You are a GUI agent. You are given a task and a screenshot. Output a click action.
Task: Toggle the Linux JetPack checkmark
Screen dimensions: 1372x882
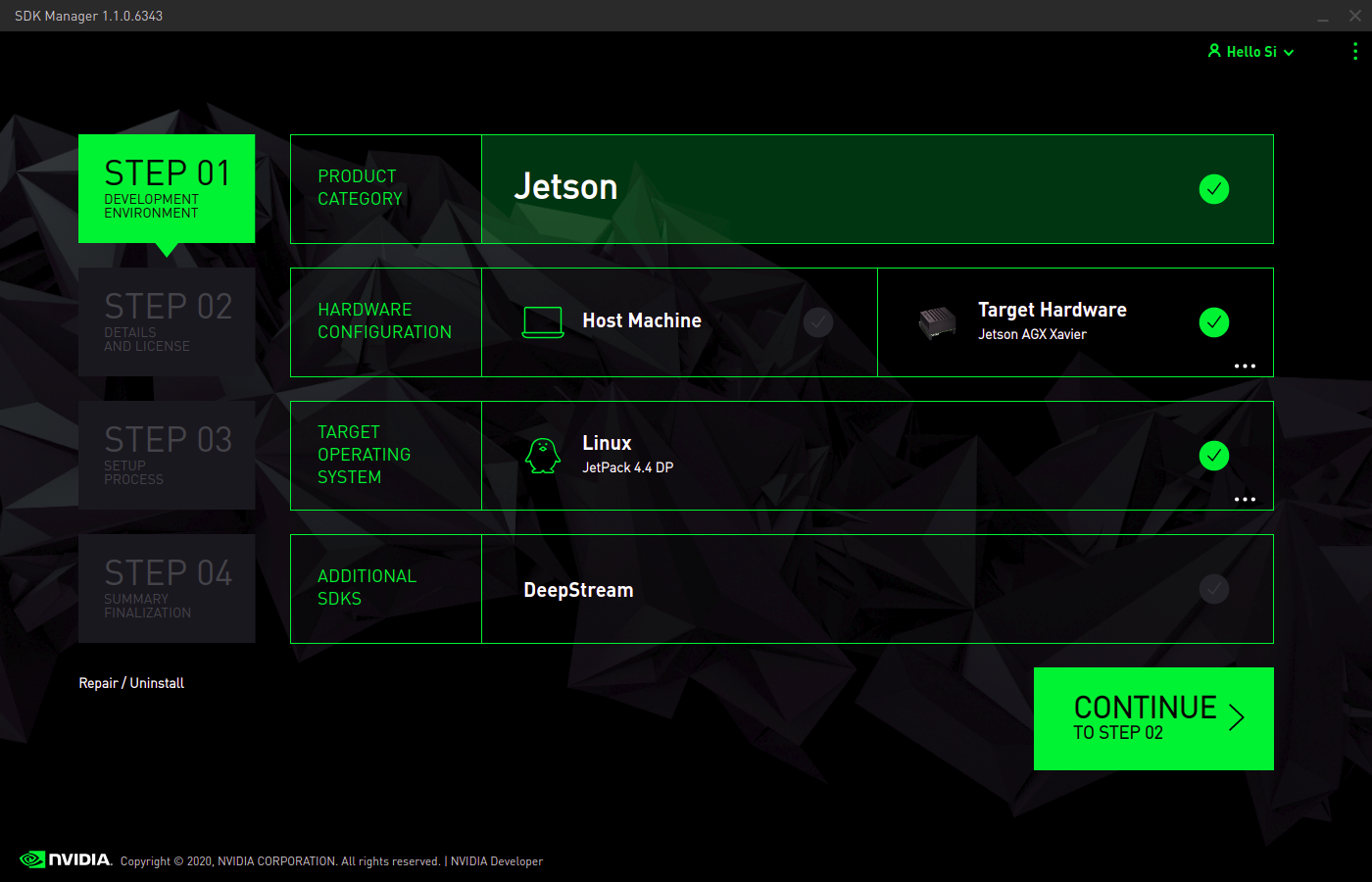(x=1214, y=456)
